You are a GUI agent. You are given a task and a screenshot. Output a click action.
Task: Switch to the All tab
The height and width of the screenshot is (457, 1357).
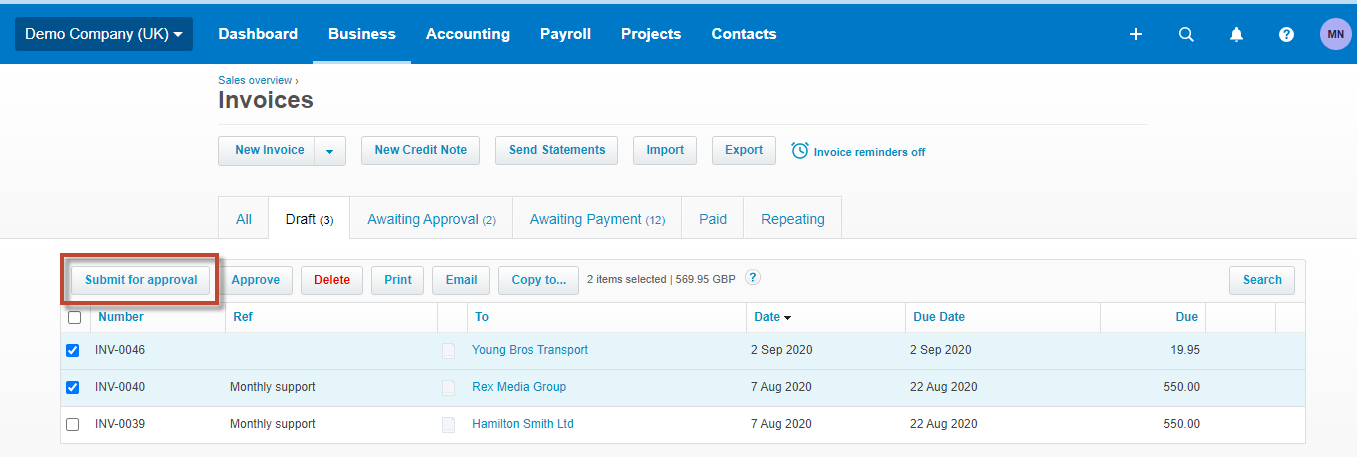point(244,219)
